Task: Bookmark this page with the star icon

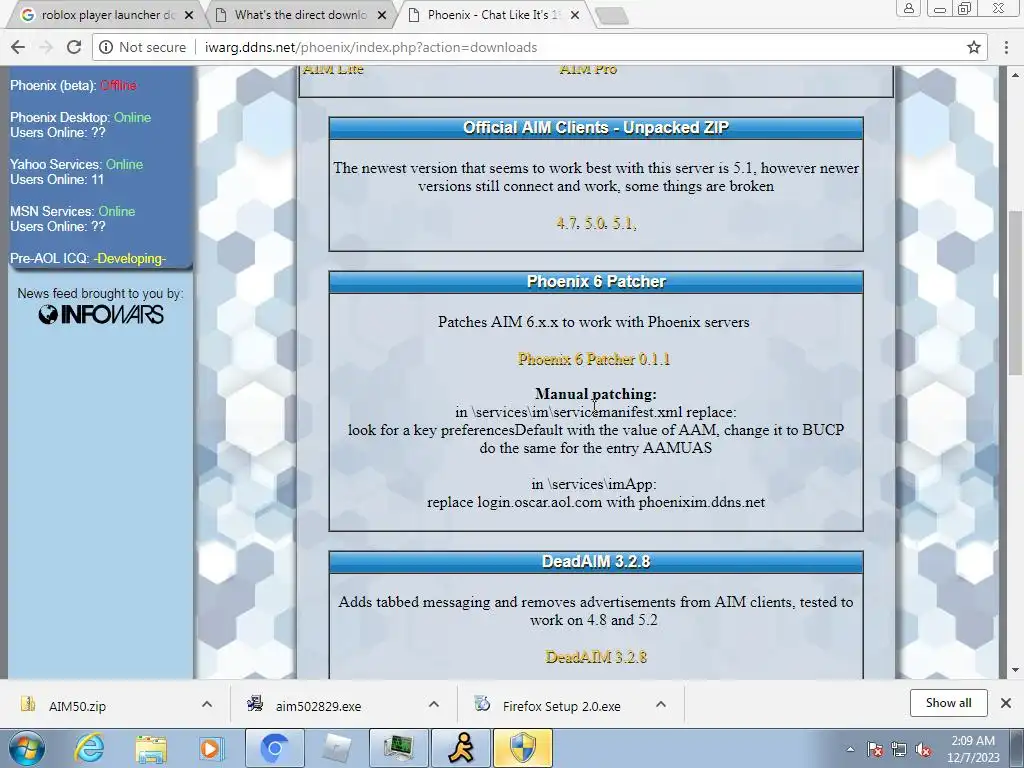Action: click(974, 47)
